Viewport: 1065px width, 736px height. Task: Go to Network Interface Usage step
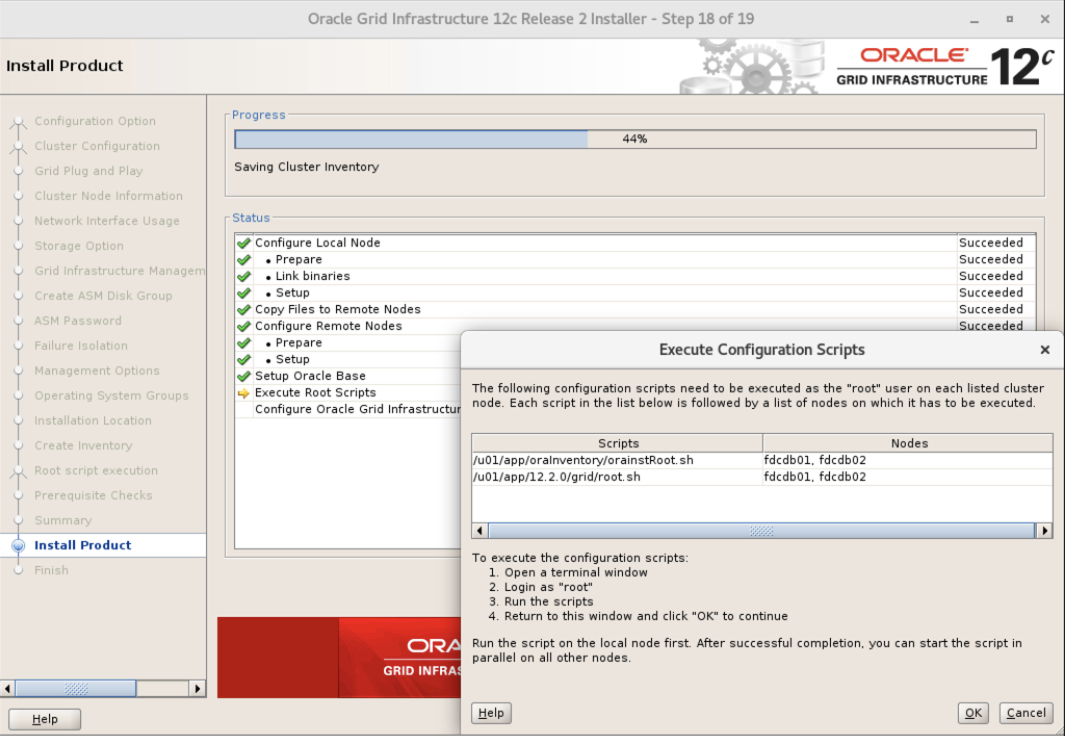click(x=107, y=221)
